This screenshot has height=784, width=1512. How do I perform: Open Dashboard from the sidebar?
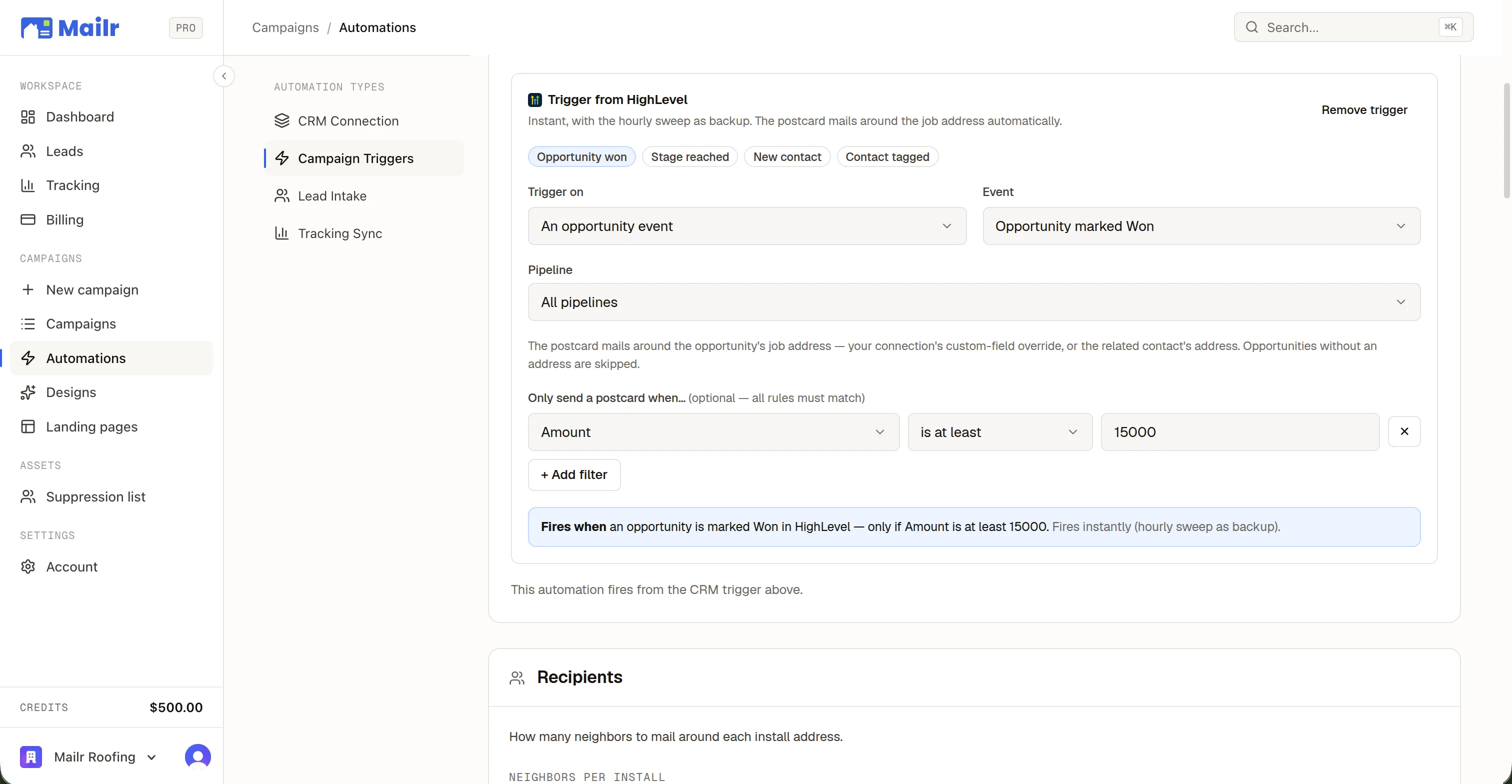point(111,117)
